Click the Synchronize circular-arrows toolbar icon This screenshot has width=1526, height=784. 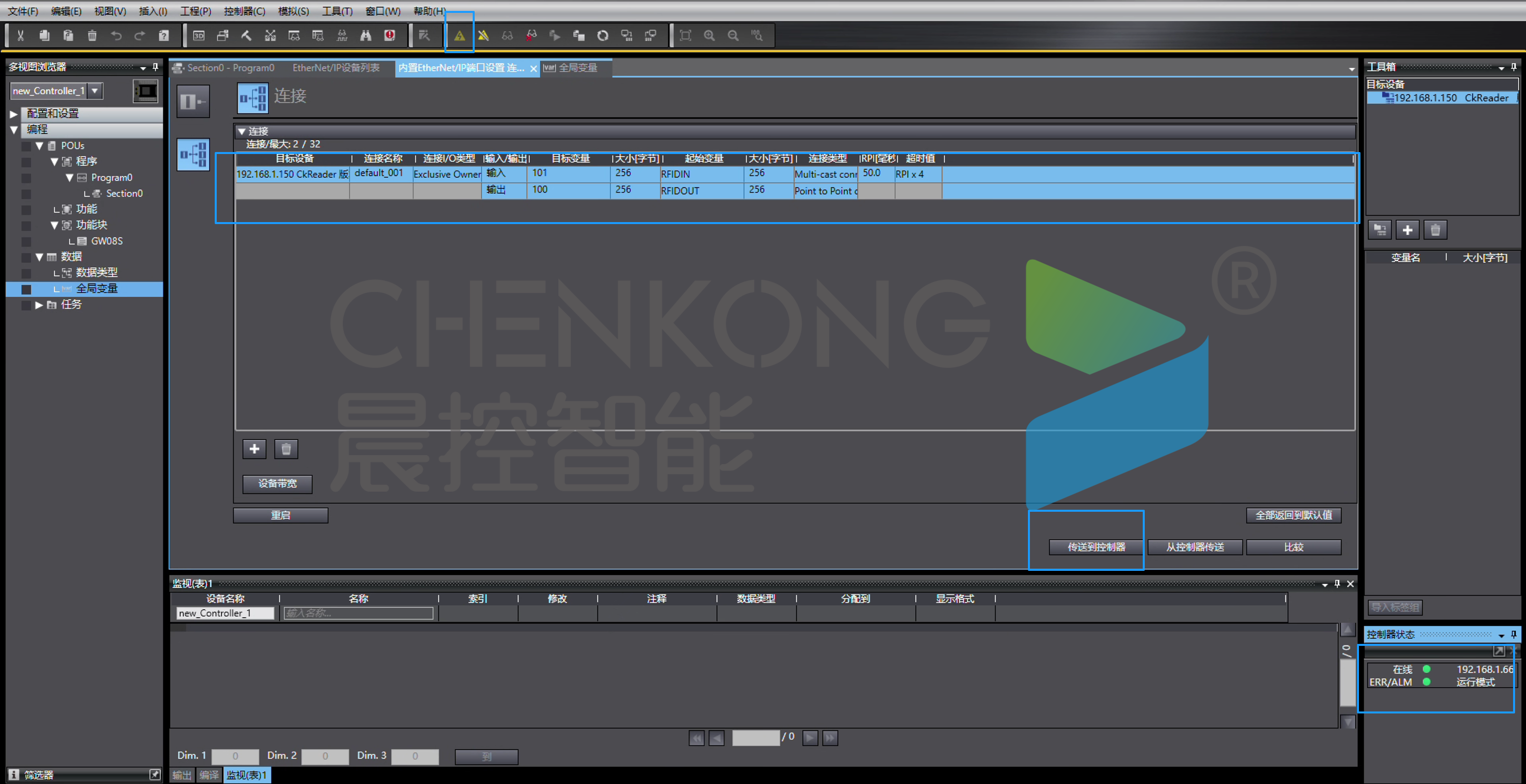pyautogui.click(x=602, y=36)
